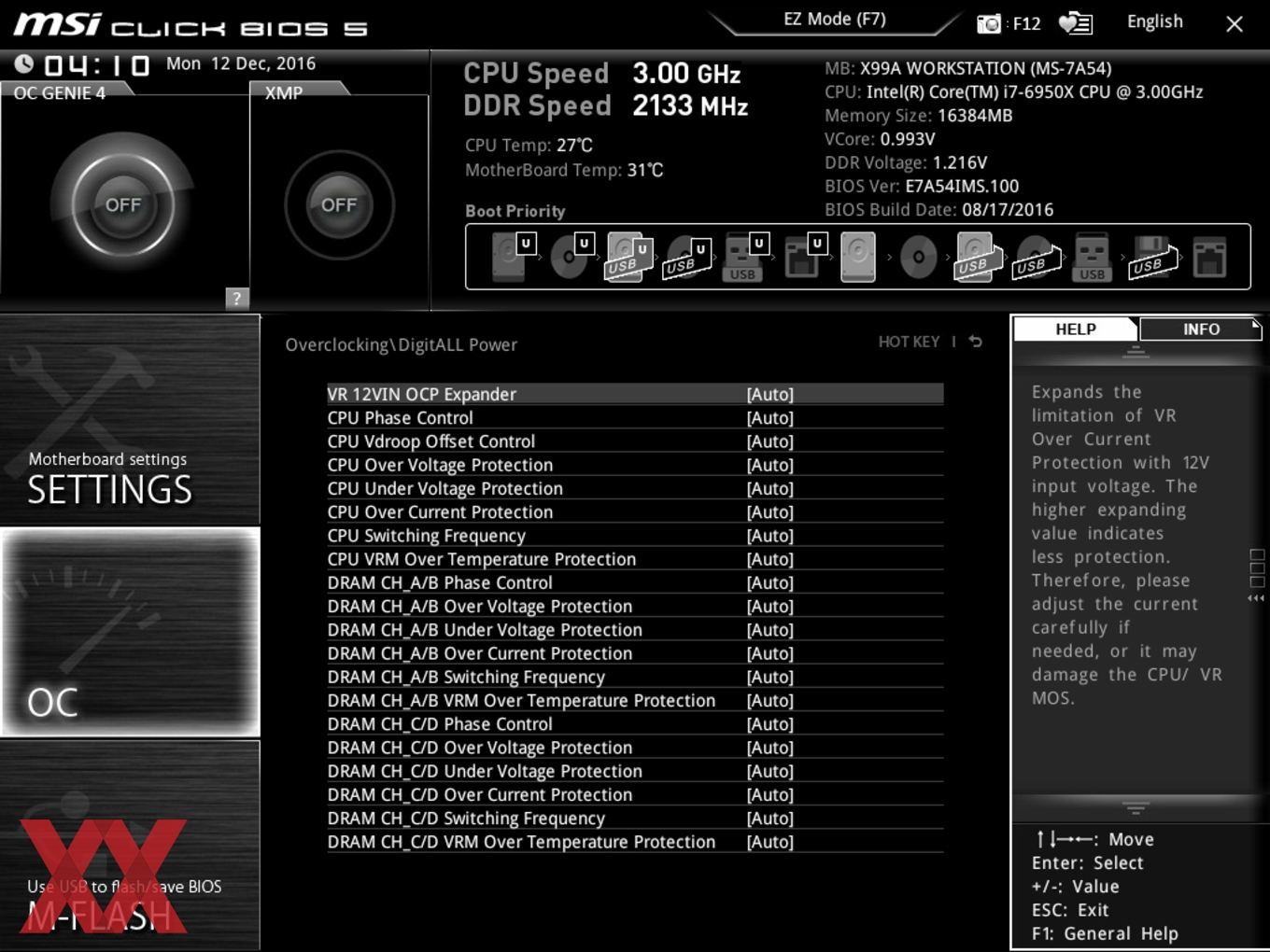Open the OC overclocking tile
This screenshot has height=952, width=1270.
pyautogui.click(x=130, y=632)
